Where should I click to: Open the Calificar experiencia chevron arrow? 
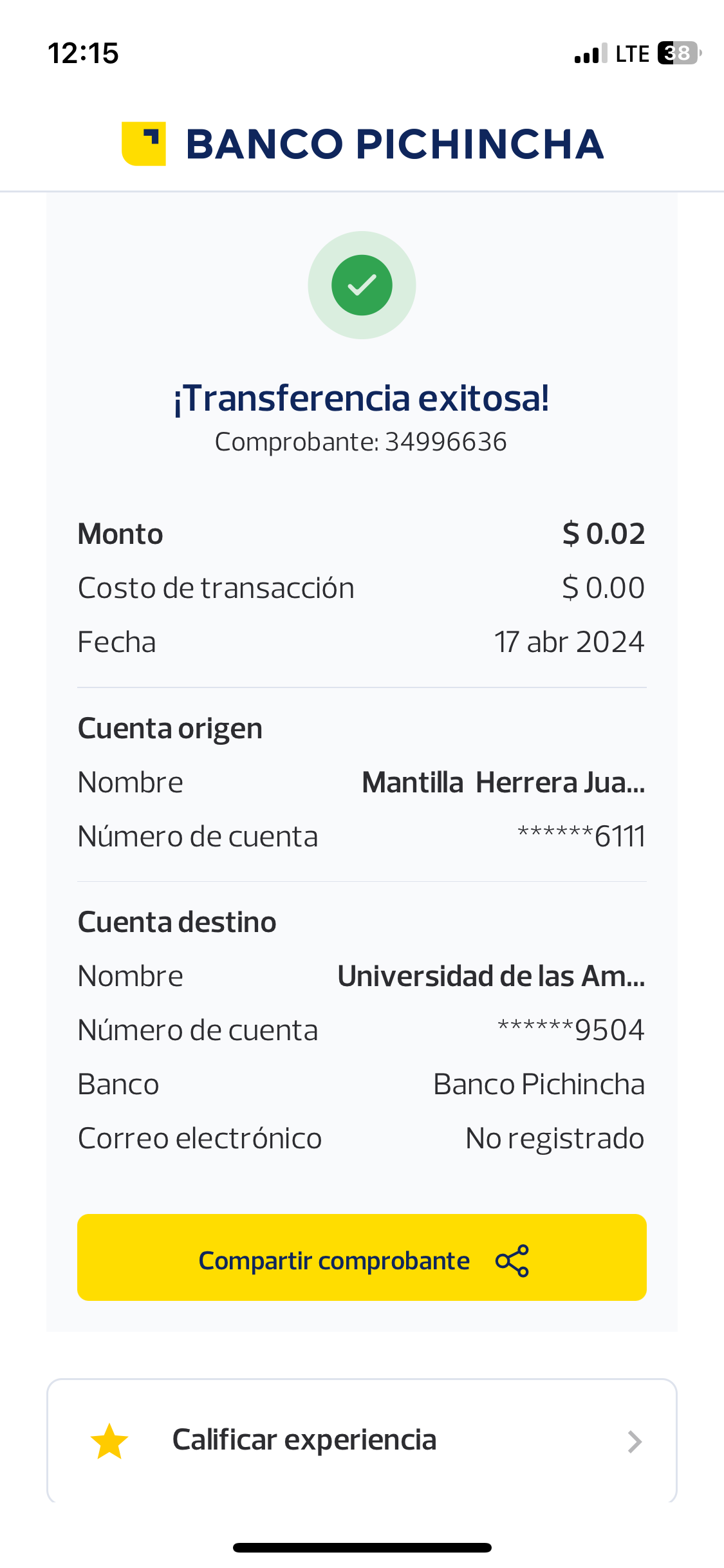635,1442
